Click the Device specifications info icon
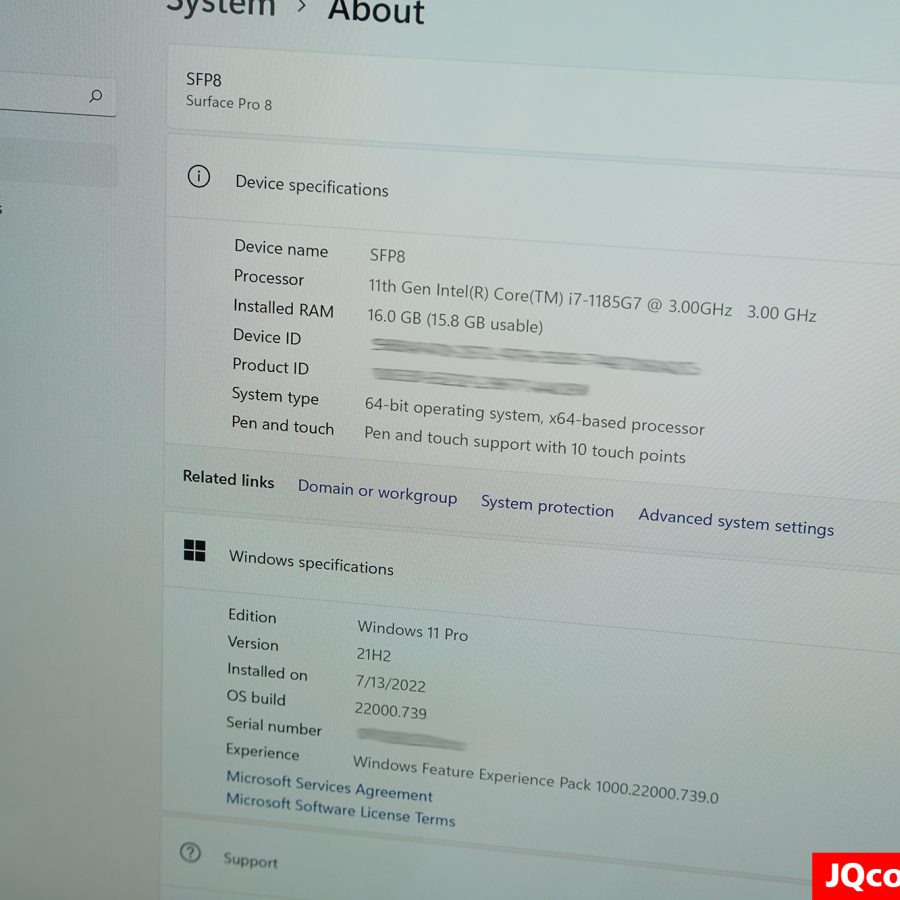The image size is (900, 900). 199,176
